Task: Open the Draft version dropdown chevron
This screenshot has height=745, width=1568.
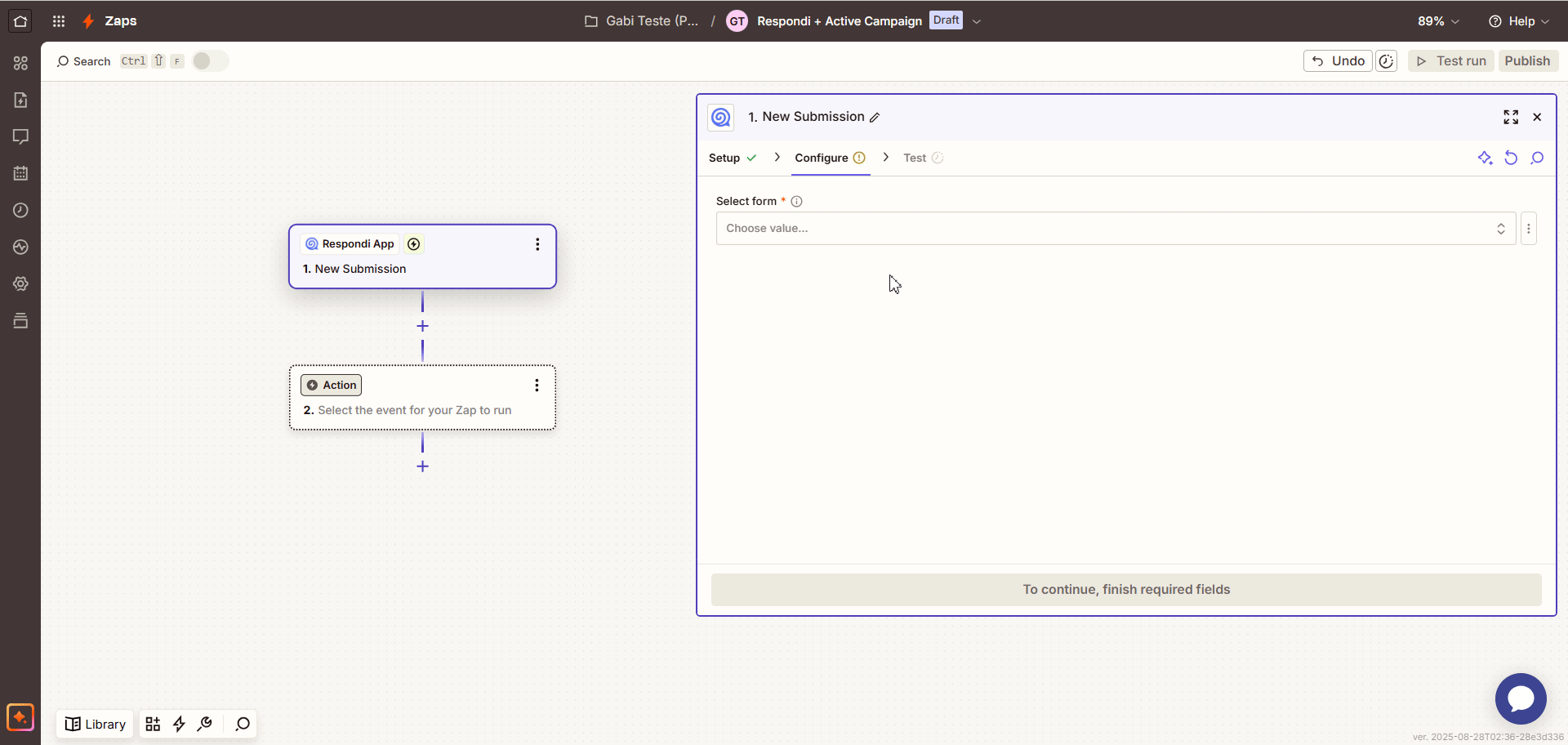Action: 977,21
